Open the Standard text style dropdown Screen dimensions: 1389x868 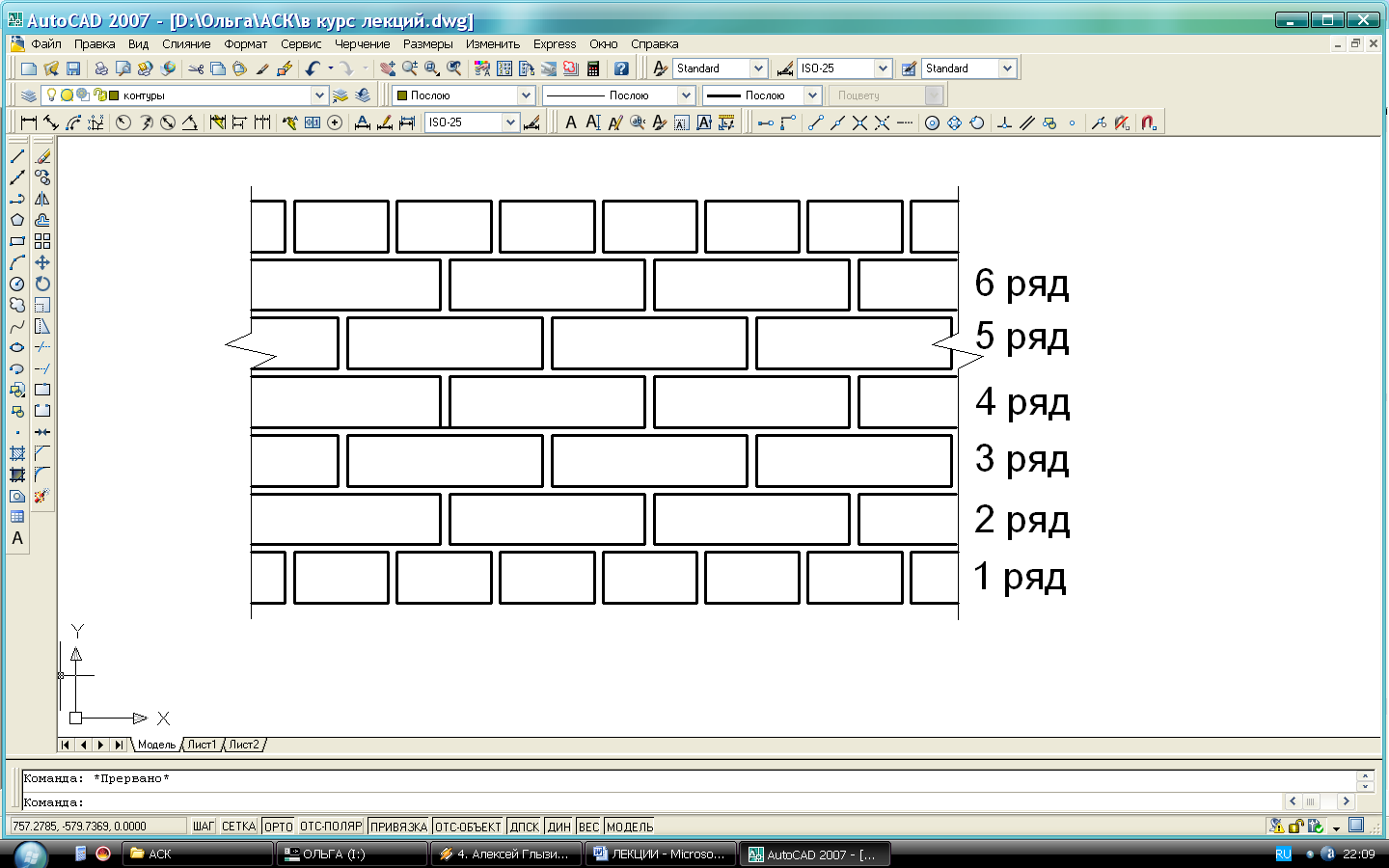coord(758,68)
